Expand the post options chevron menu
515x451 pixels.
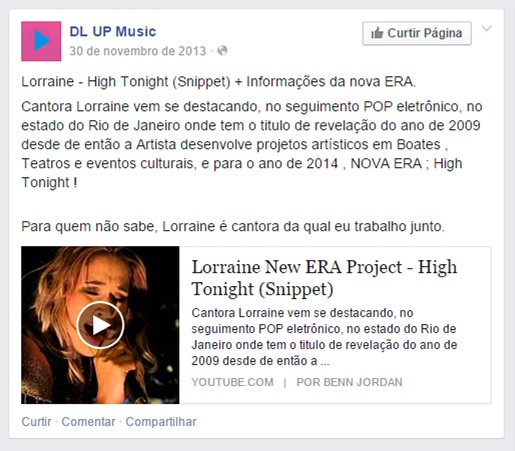point(487,29)
